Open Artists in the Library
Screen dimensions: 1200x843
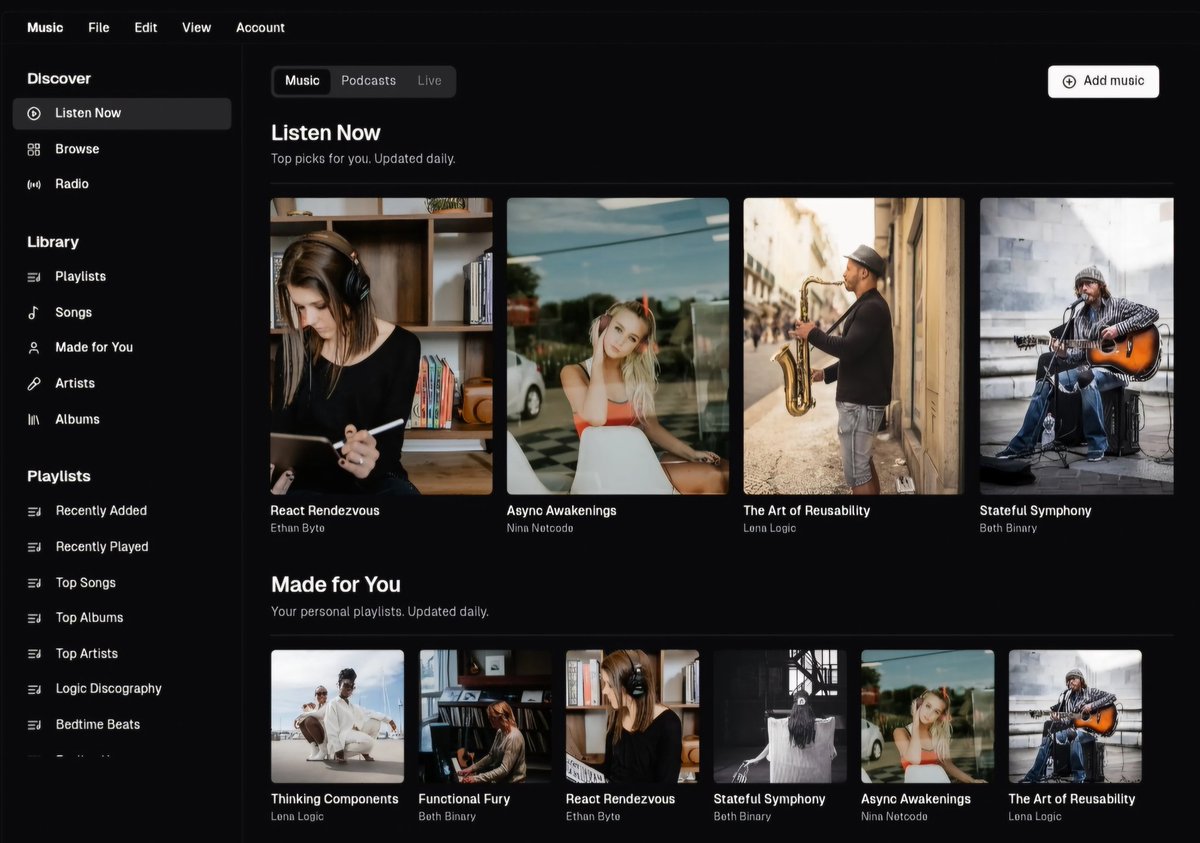[x=122, y=384]
